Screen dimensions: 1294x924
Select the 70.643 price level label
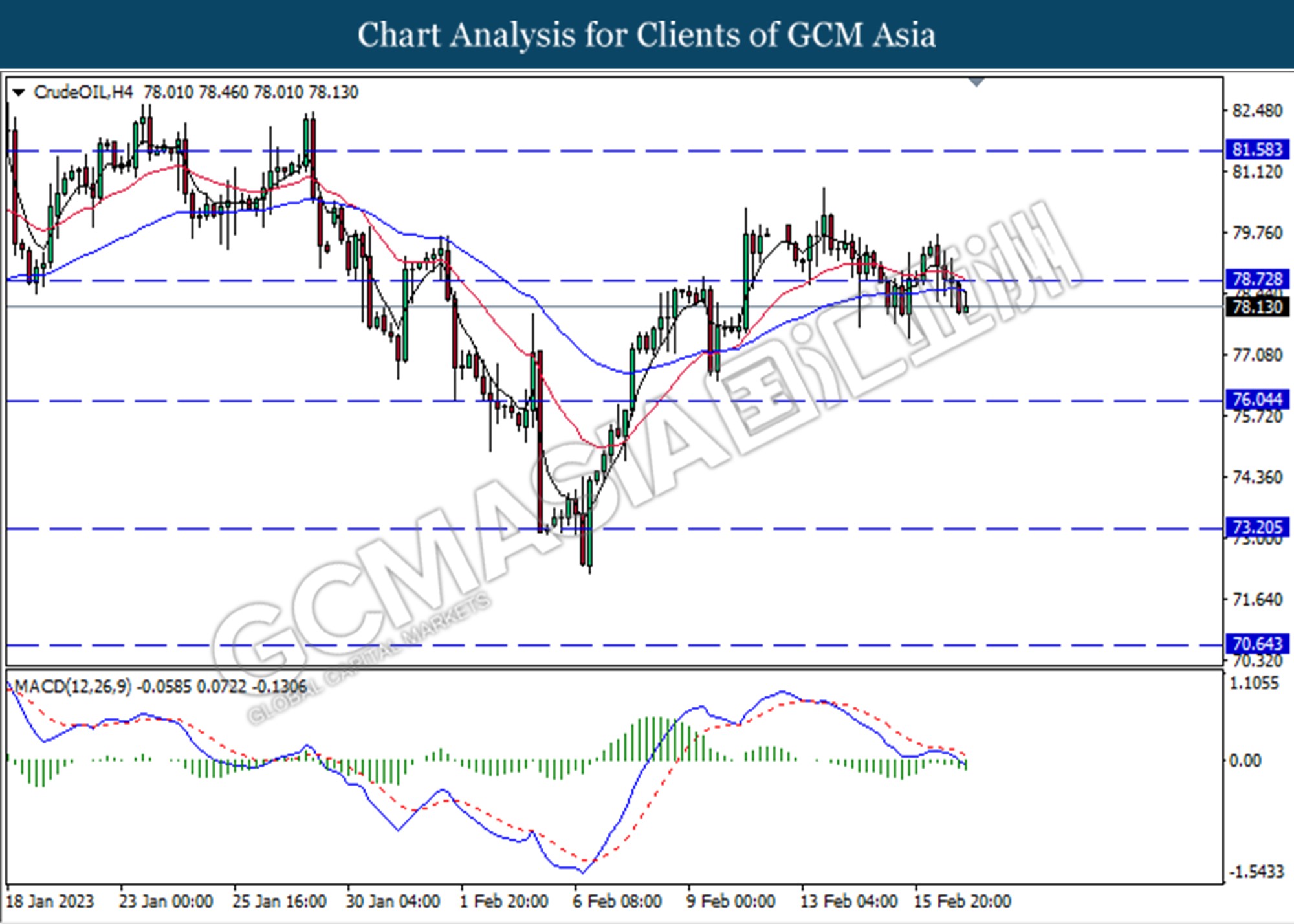[x=1257, y=644]
